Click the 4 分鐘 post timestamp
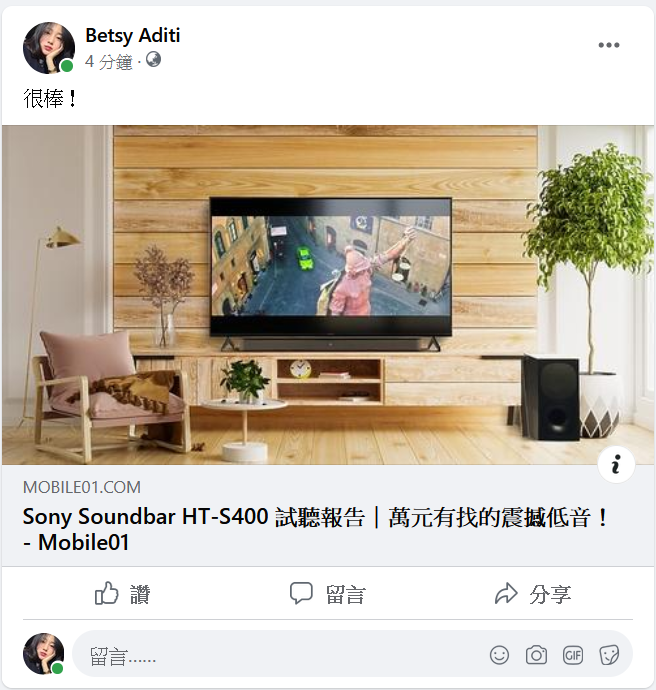 [x=109, y=62]
